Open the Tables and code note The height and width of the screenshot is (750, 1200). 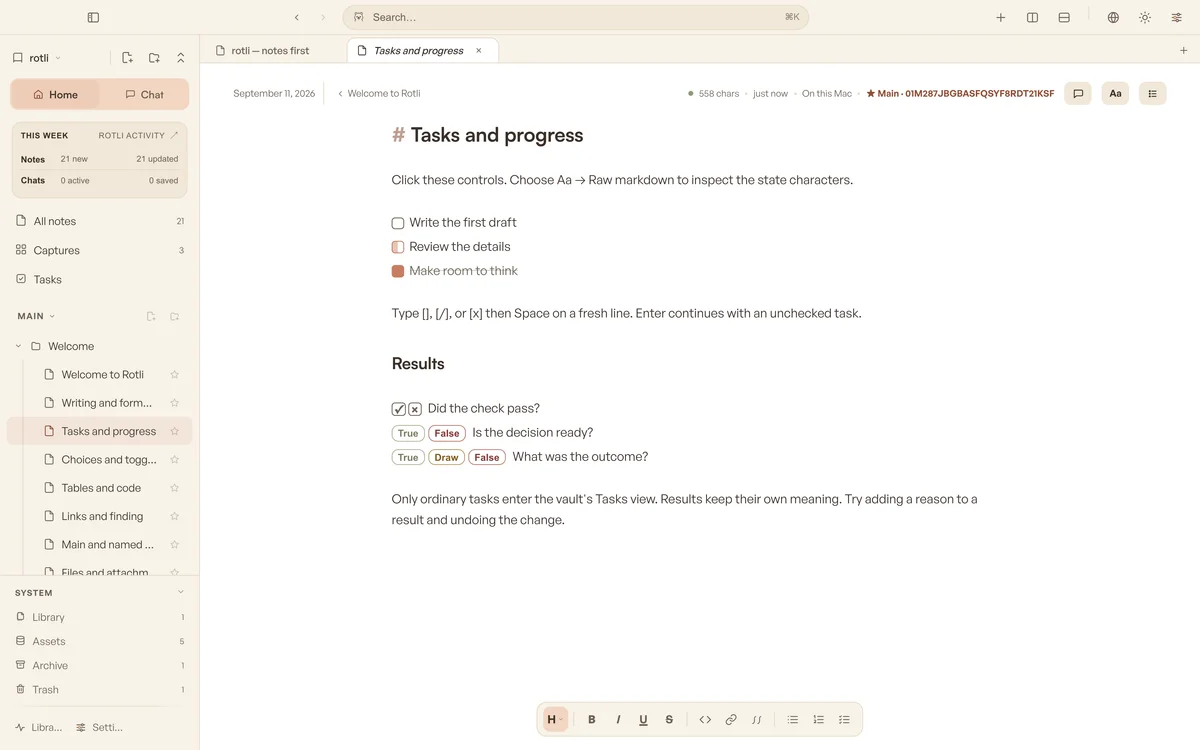pos(99,488)
